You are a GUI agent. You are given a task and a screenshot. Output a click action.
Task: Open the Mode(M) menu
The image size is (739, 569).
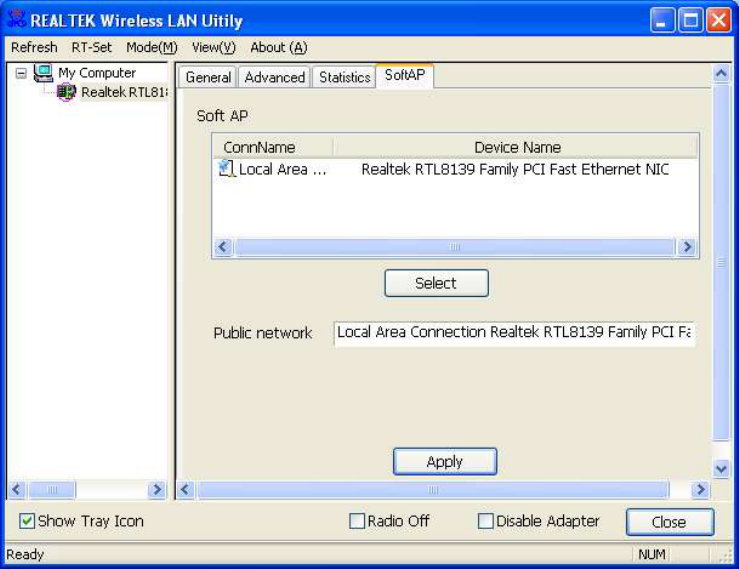[152, 48]
